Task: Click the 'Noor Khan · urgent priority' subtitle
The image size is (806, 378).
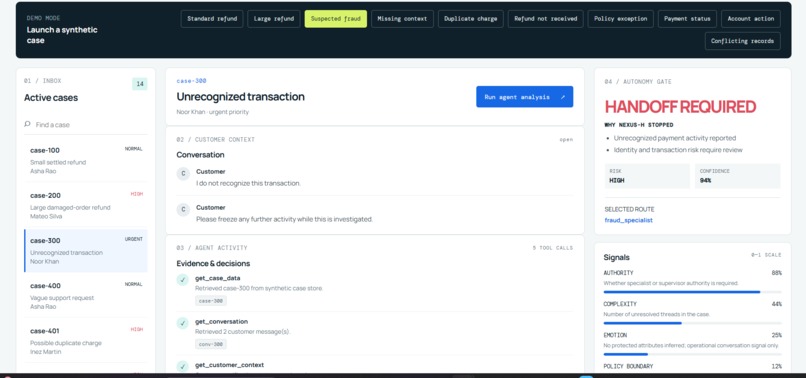Action: 212,112
